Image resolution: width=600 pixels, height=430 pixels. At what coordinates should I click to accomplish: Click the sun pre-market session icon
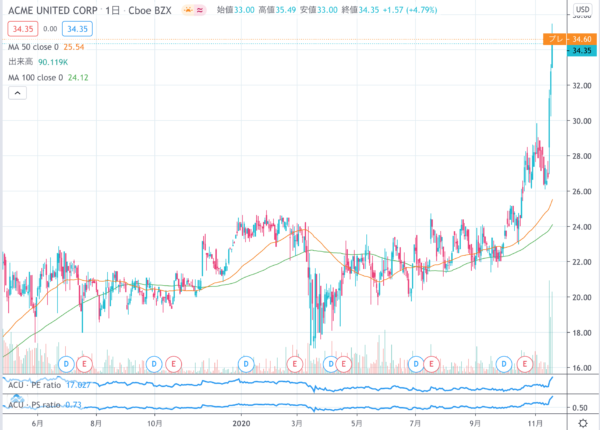pos(188,10)
